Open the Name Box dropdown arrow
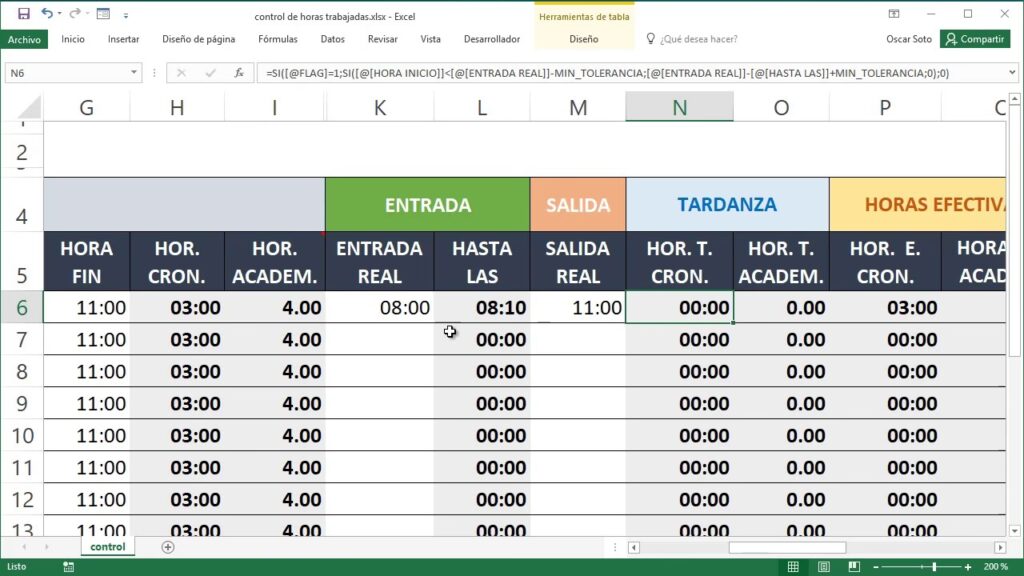1024x576 pixels. tap(134, 73)
